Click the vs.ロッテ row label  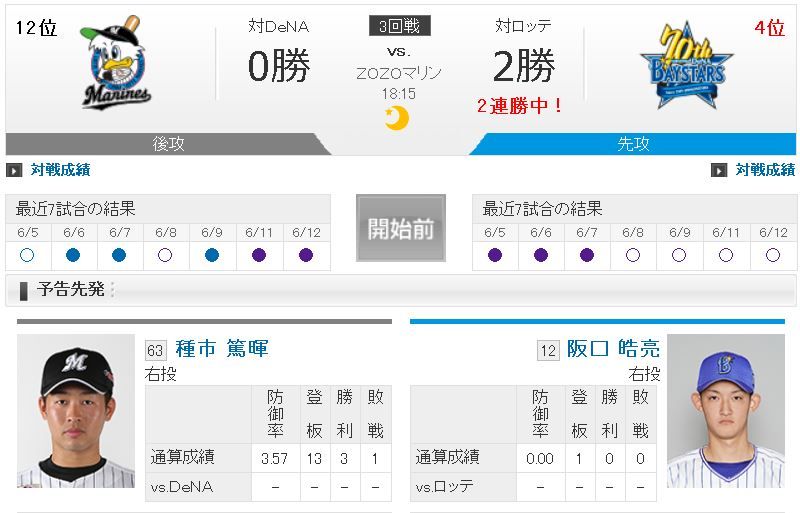(444, 486)
